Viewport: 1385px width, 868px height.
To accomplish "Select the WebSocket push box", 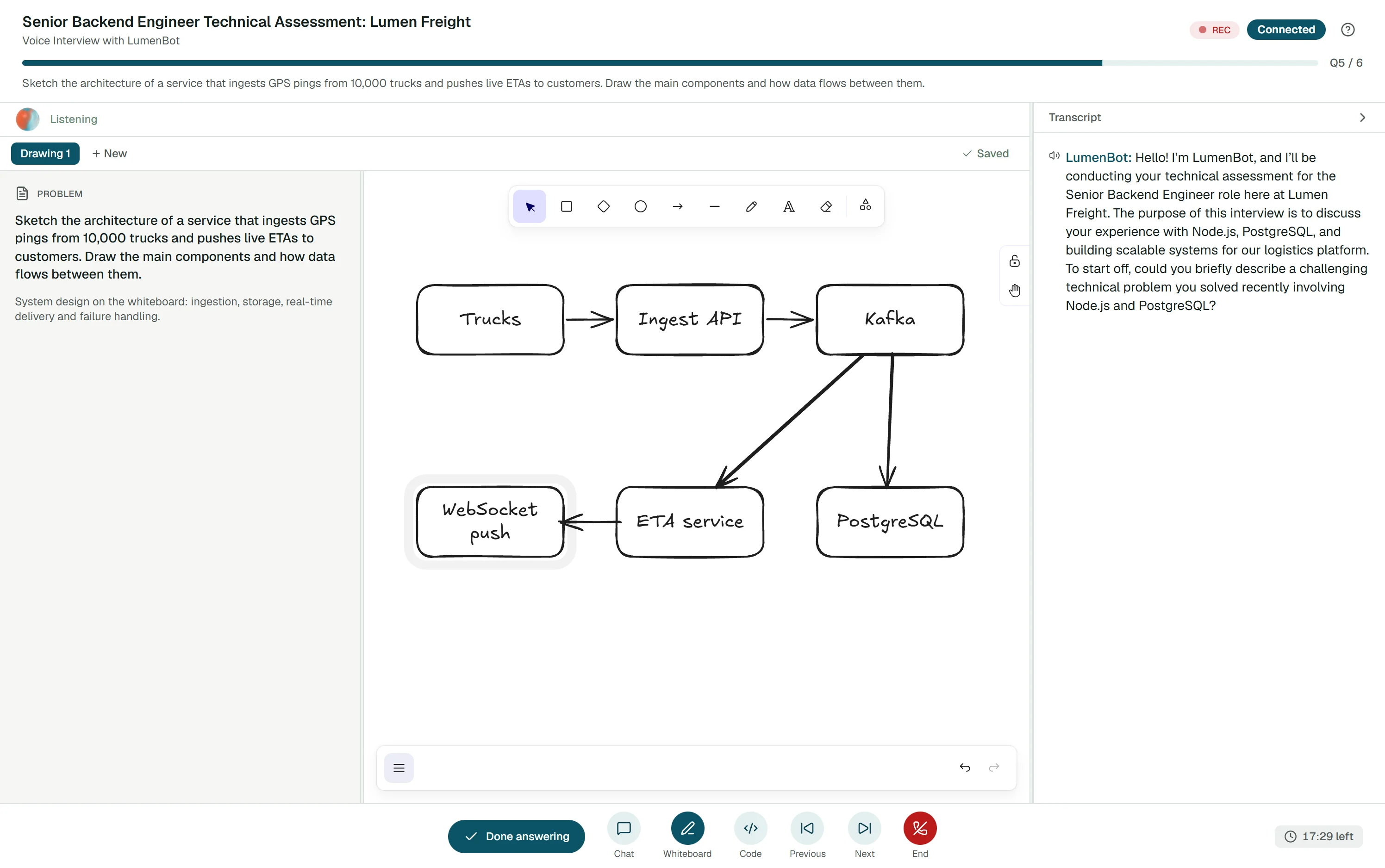I will coord(490,522).
